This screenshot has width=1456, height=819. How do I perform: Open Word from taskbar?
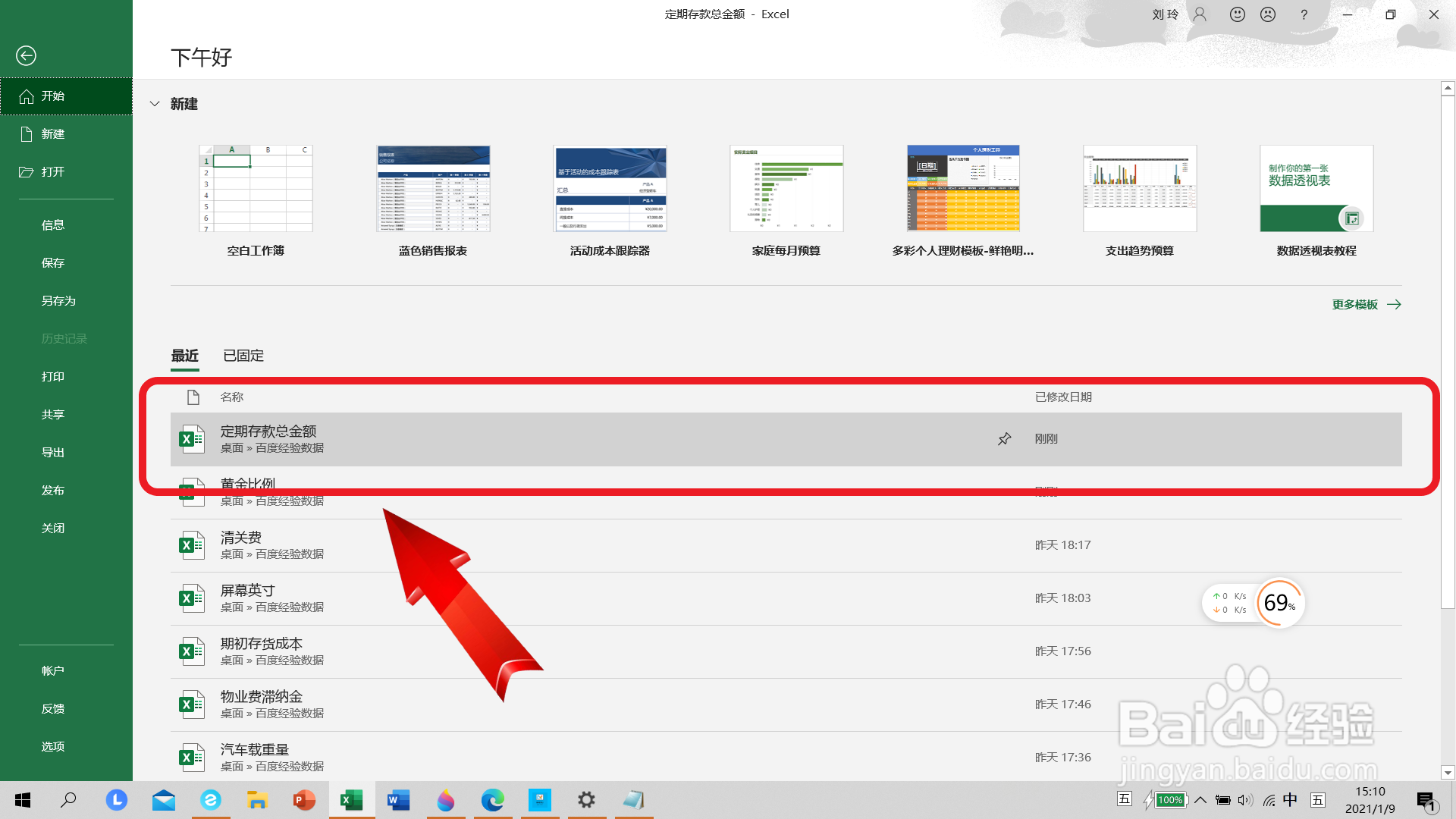pyautogui.click(x=398, y=800)
